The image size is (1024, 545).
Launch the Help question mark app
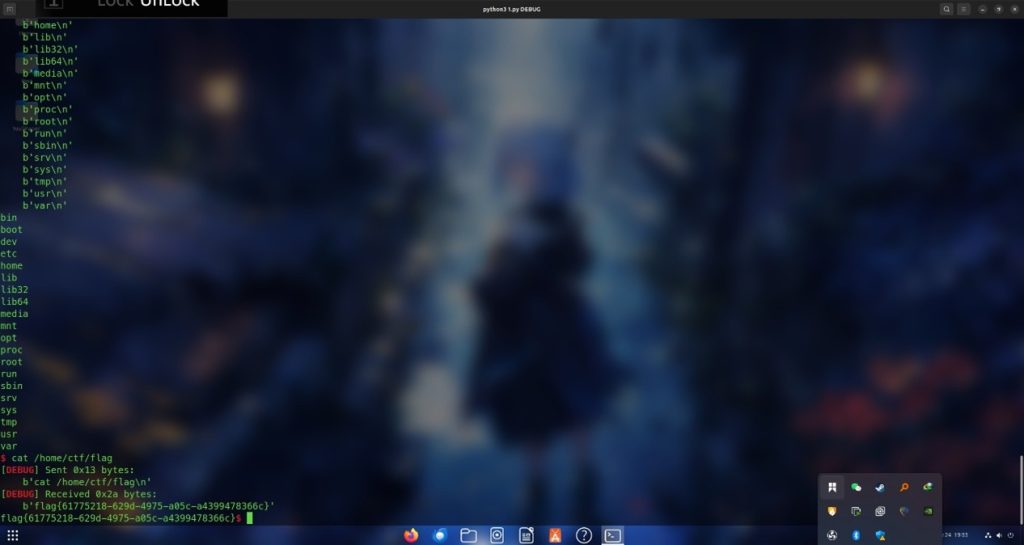point(584,535)
